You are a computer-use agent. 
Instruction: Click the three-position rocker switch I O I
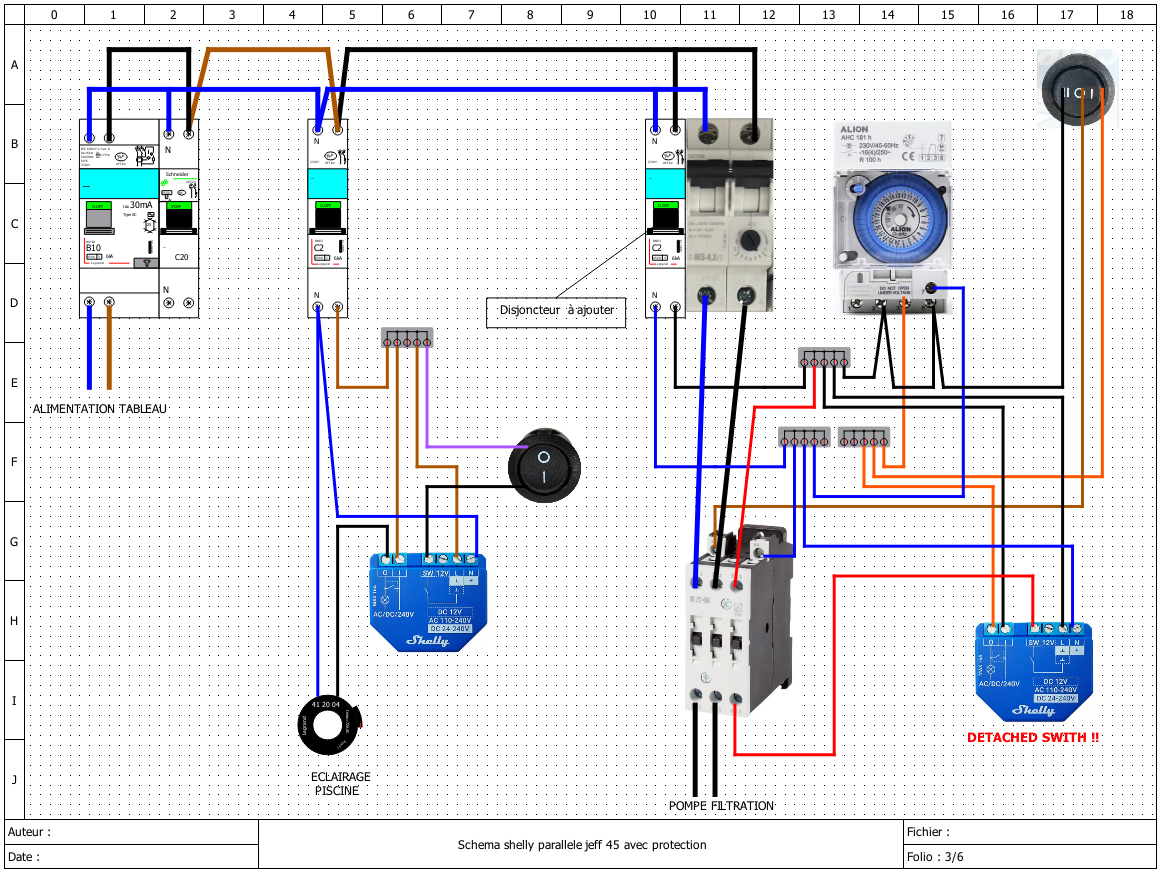pos(1078,88)
